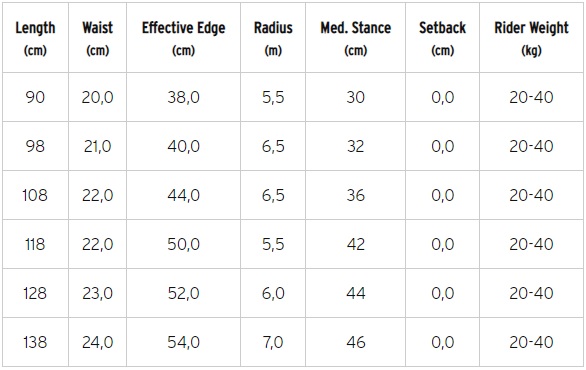Click the 54,0 effective edge cell

[183, 342]
